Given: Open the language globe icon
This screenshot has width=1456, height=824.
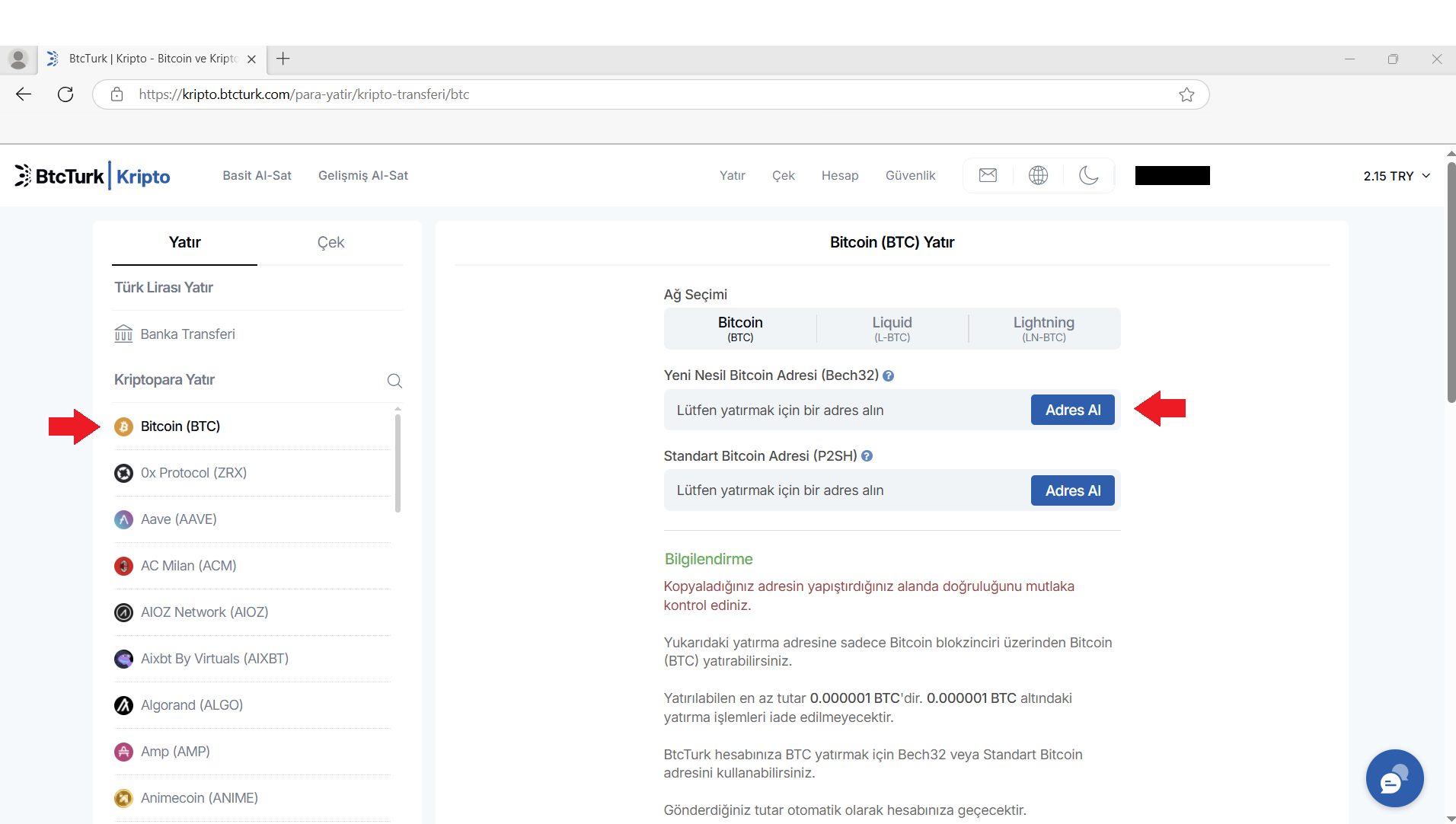Looking at the screenshot, I should tap(1038, 175).
